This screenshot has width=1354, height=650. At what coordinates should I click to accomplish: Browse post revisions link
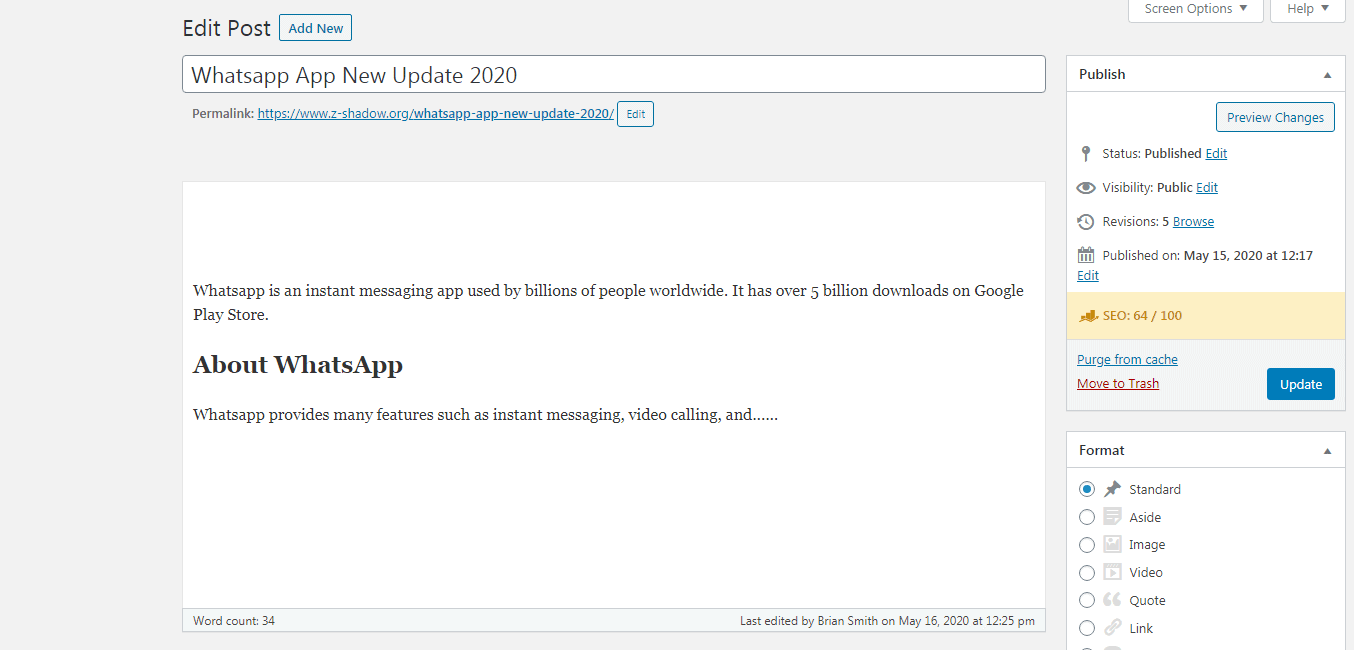click(x=1193, y=222)
